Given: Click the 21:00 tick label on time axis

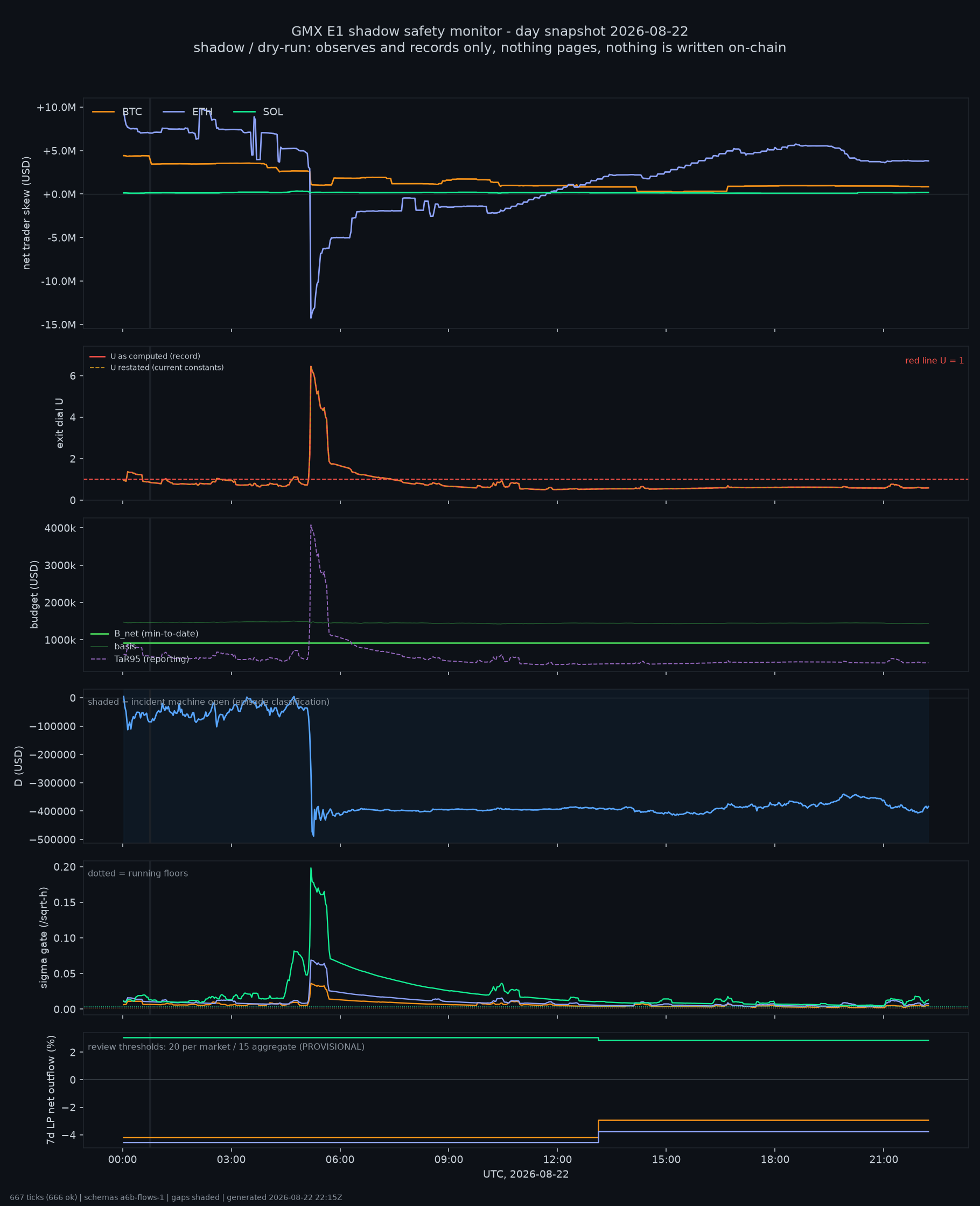Looking at the screenshot, I should click(x=884, y=1160).
